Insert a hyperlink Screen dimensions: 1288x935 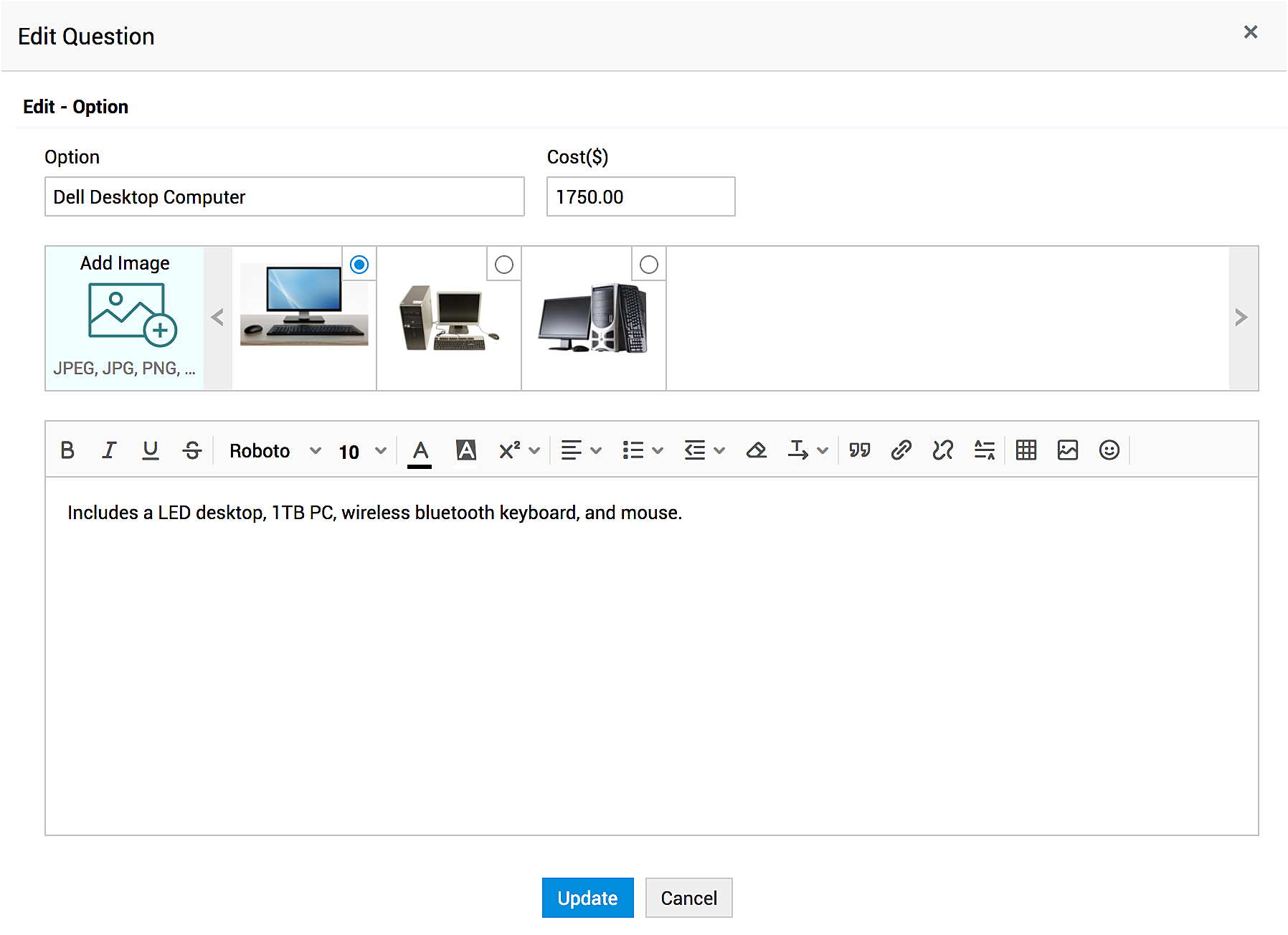[901, 450]
